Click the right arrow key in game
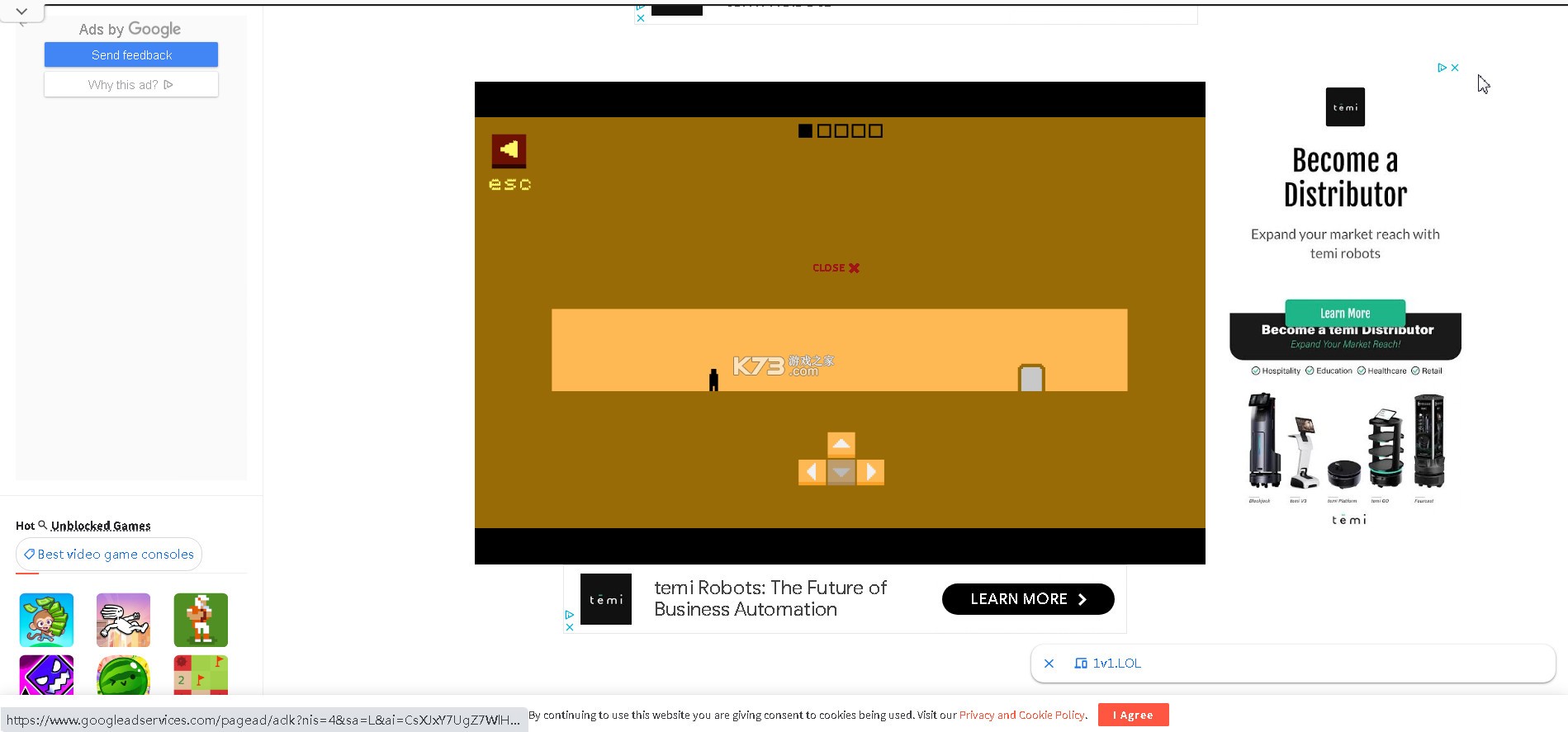This screenshot has width=1568, height=732. (x=870, y=472)
